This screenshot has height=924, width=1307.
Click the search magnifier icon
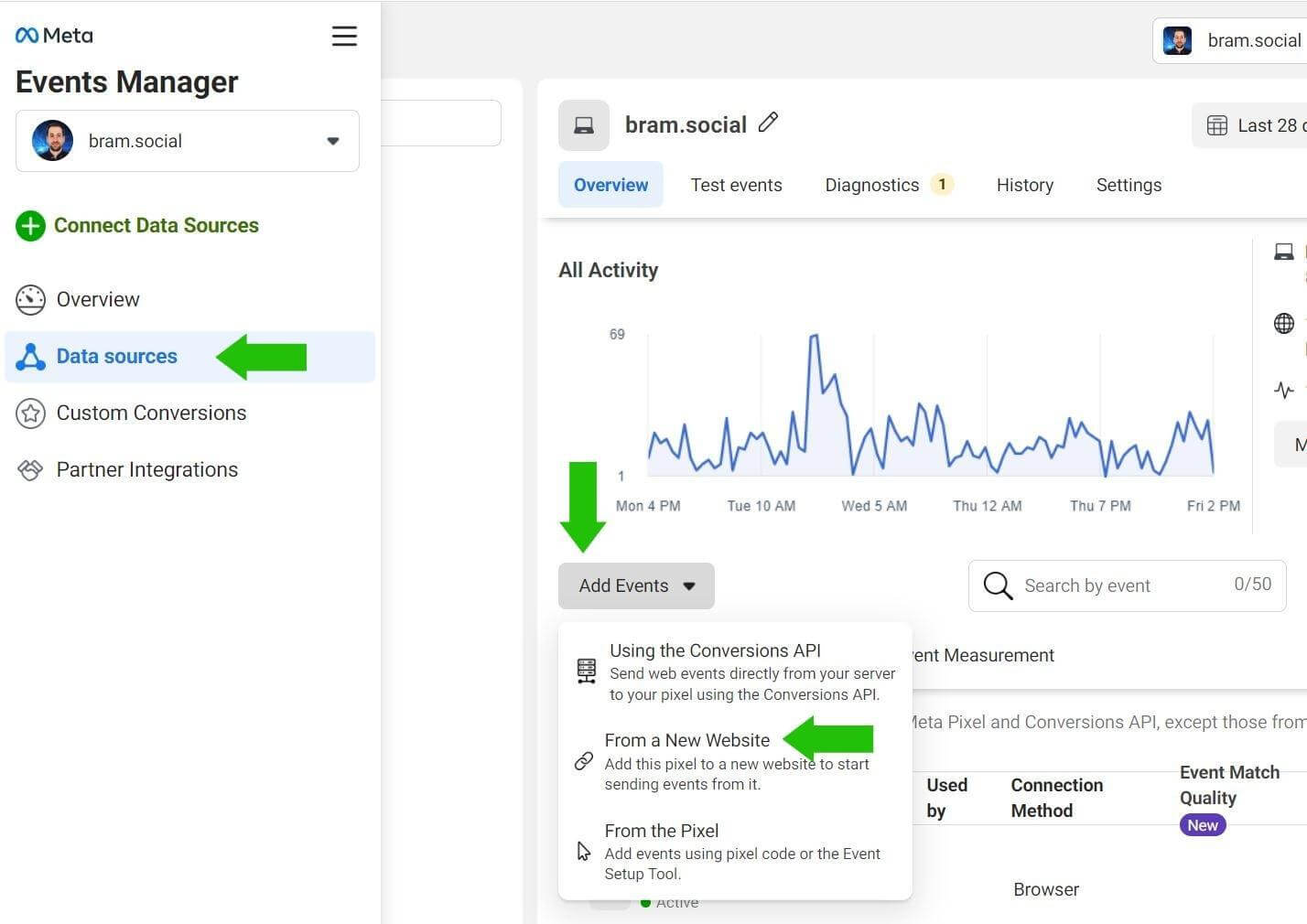[998, 586]
